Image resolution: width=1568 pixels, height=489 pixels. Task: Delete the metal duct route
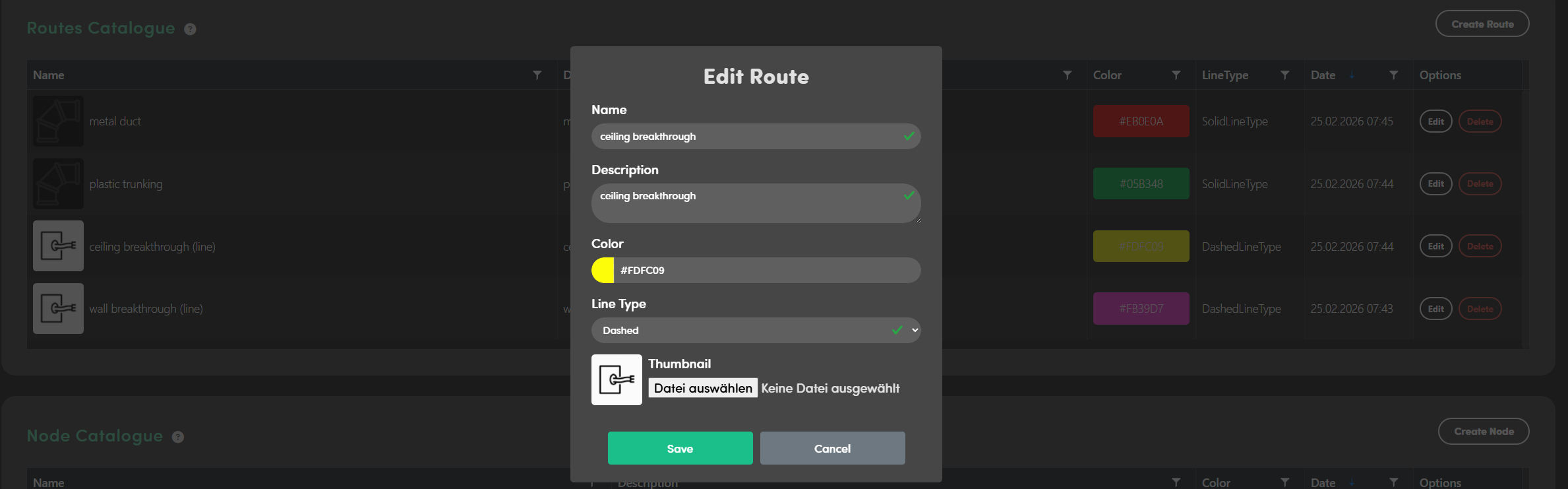pyautogui.click(x=1480, y=121)
